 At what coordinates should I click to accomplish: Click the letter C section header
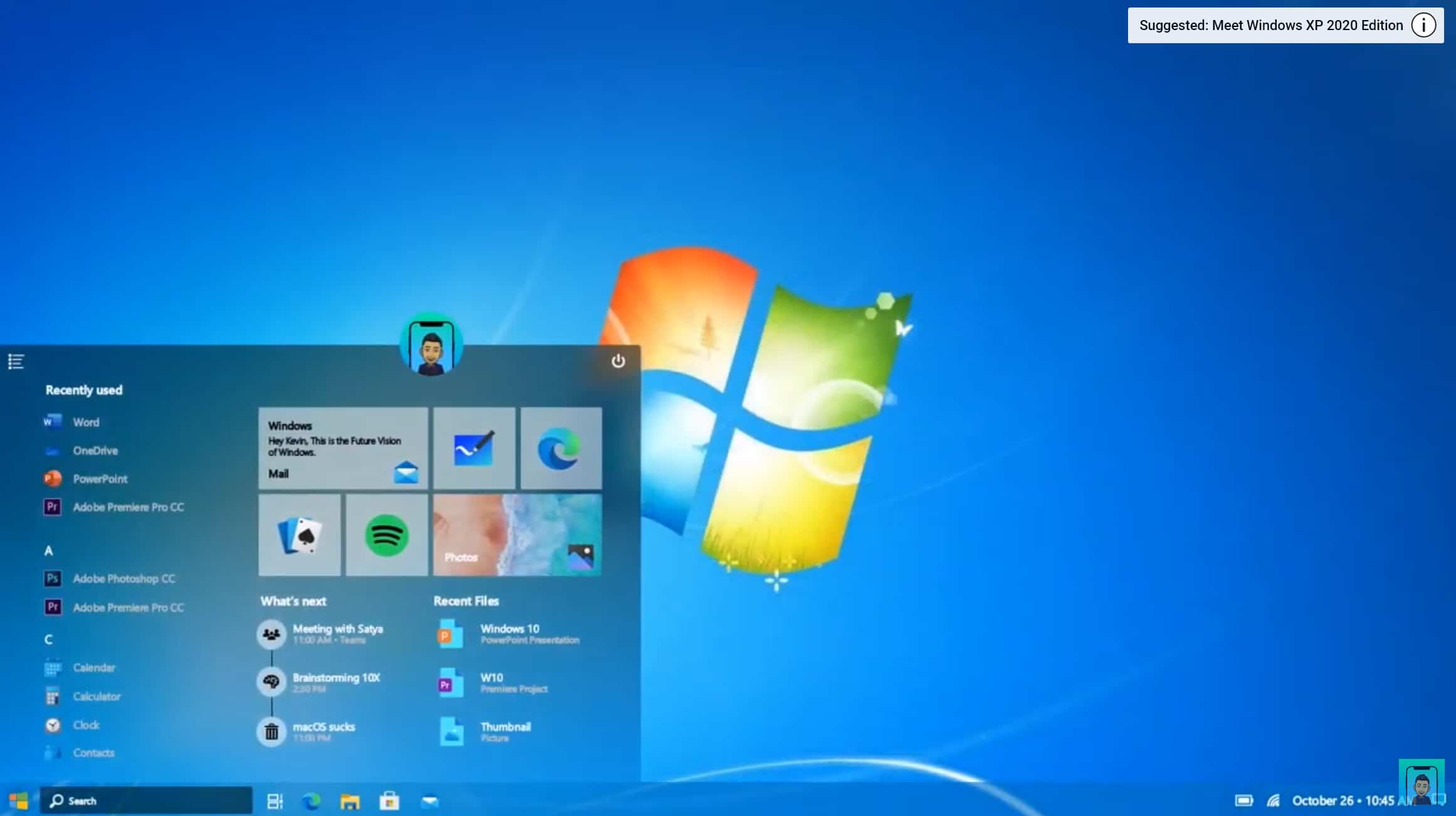point(48,639)
